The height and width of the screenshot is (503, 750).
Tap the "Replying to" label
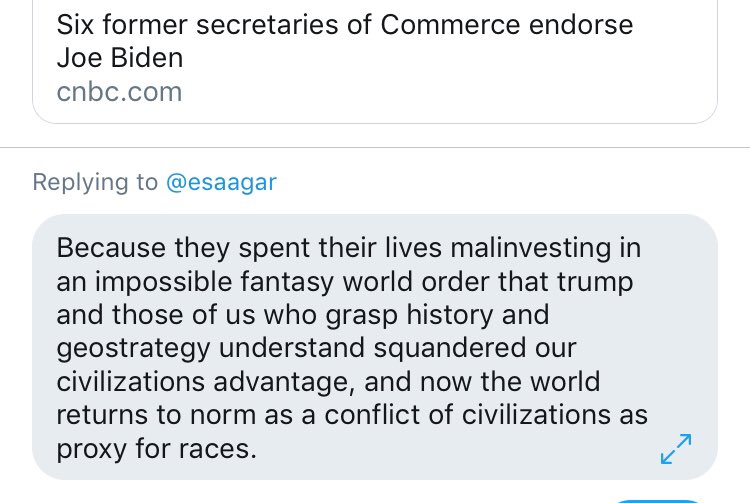point(95,182)
